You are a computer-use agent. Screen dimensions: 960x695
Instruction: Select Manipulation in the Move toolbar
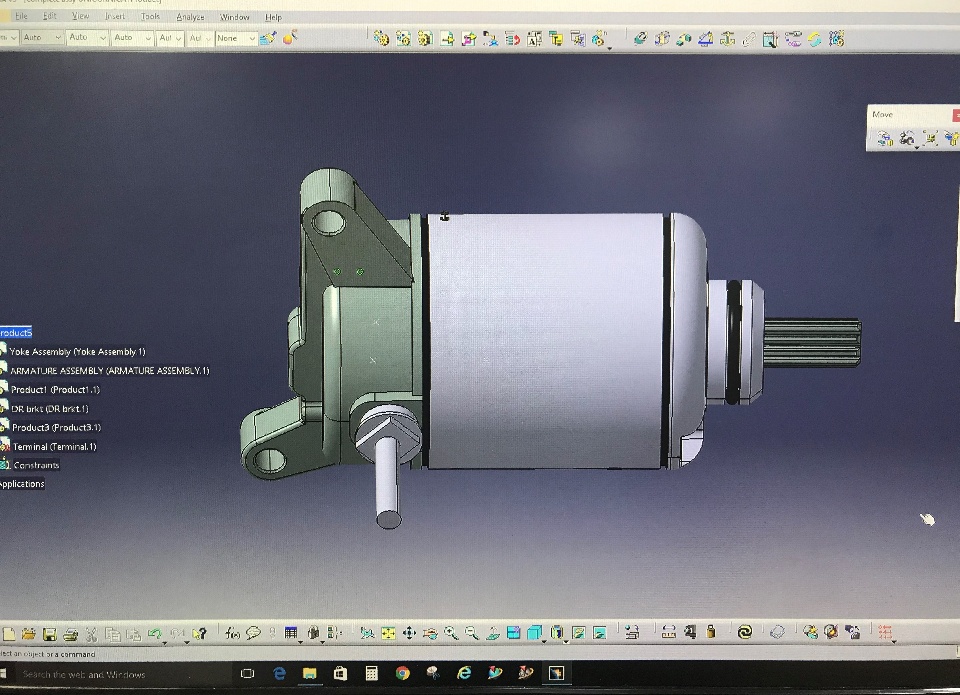pyautogui.click(x=885, y=138)
